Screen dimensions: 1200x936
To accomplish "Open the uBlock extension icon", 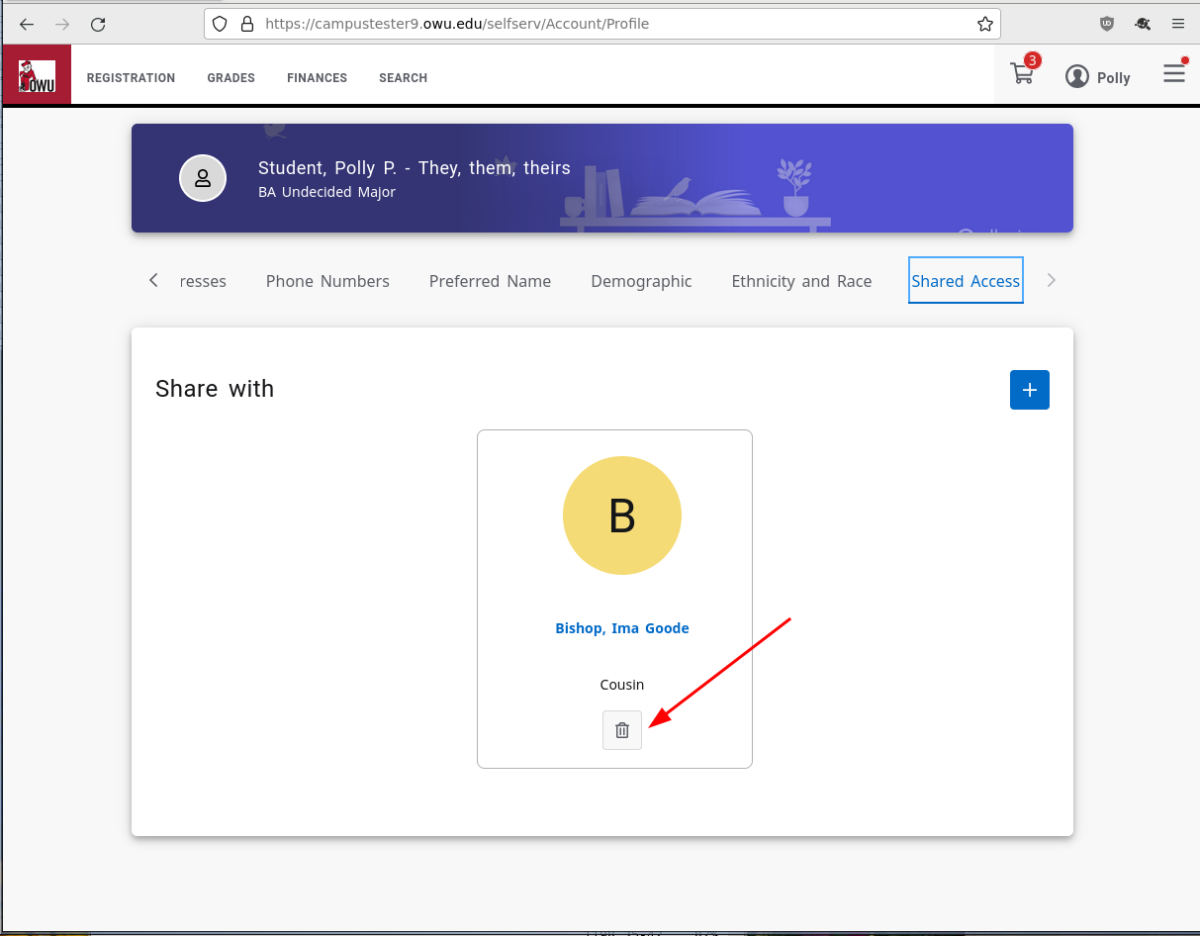I will click(1106, 24).
